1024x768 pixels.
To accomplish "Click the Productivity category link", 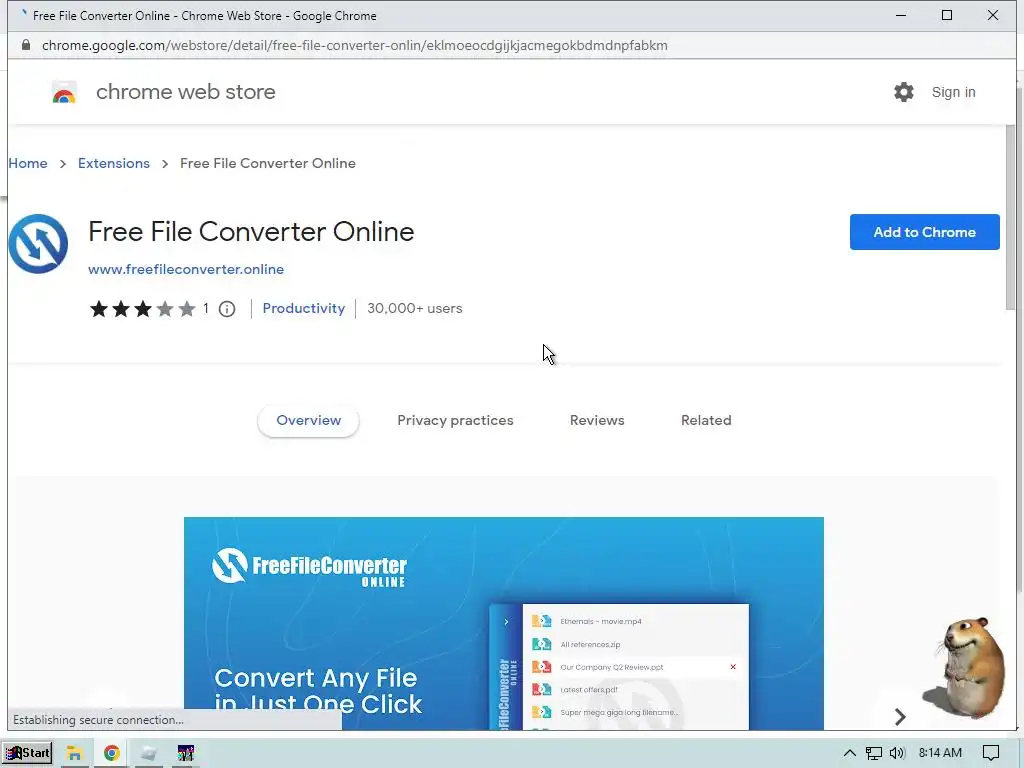I will click(x=304, y=308).
